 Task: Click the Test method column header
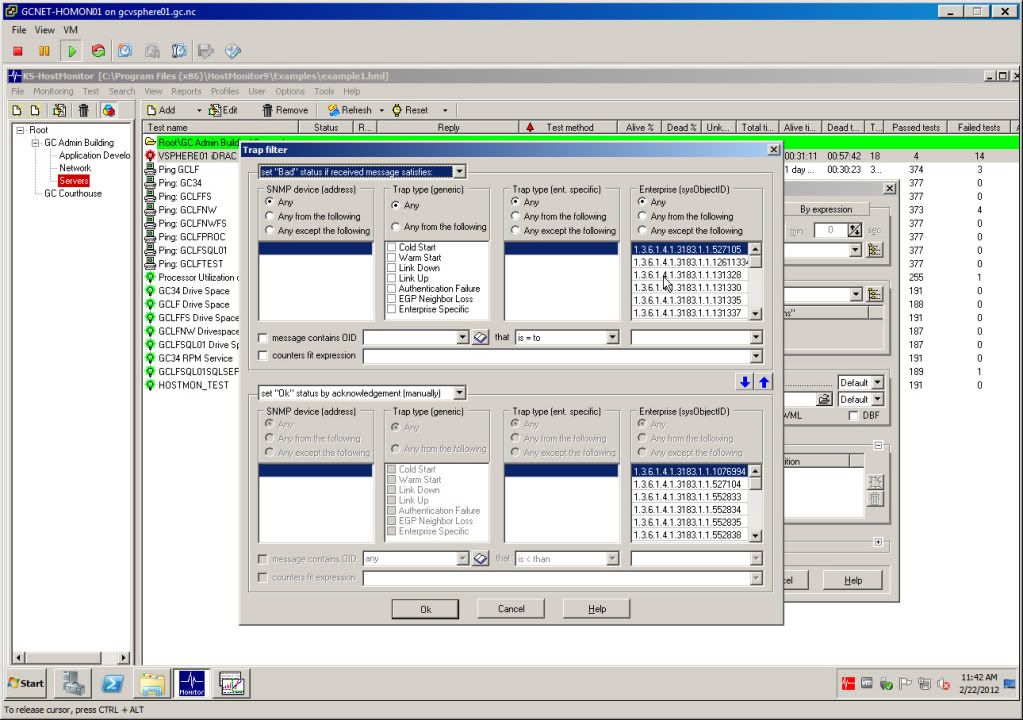tap(570, 127)
